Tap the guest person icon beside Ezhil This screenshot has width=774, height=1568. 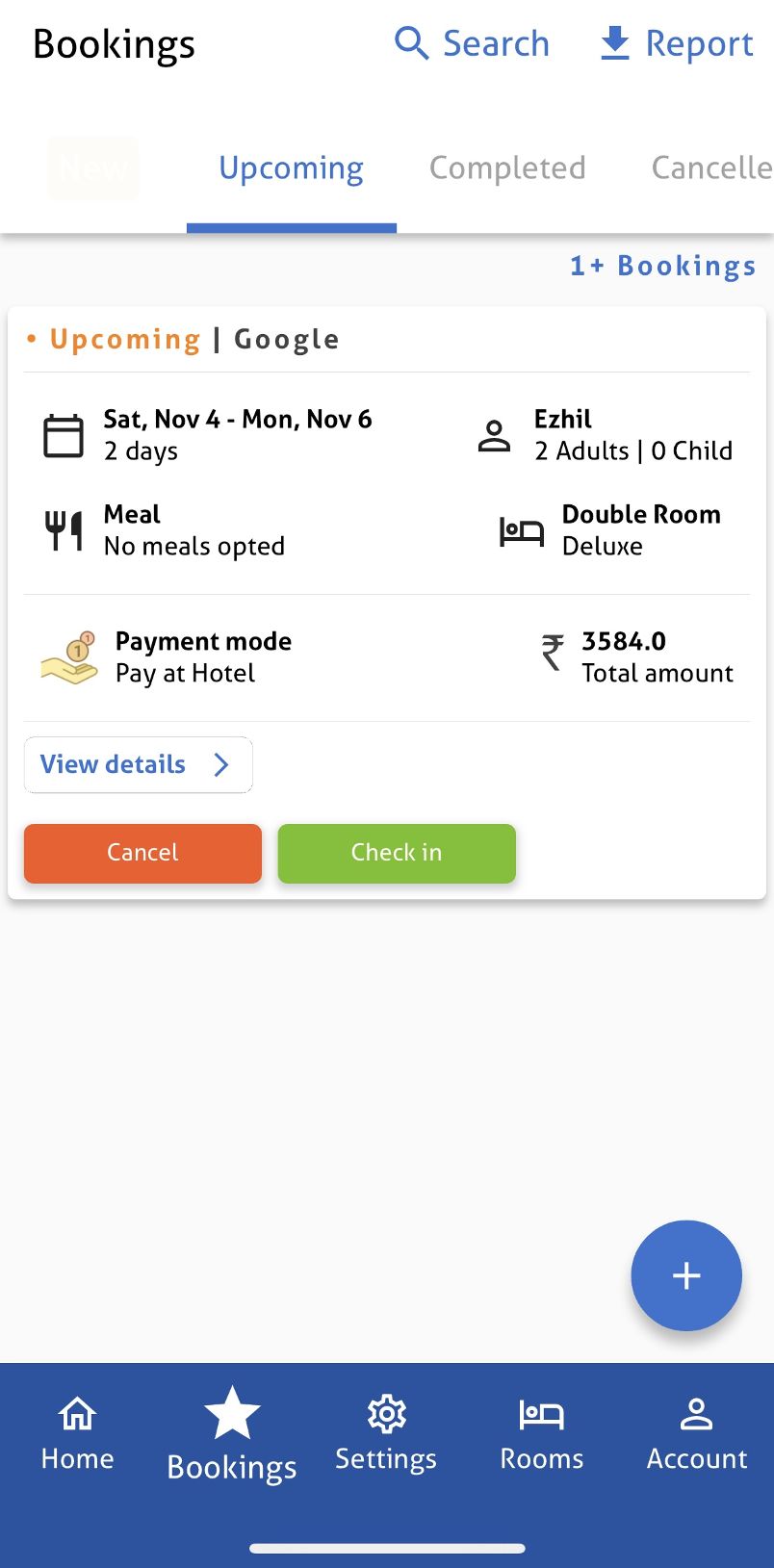coord(495,435)
